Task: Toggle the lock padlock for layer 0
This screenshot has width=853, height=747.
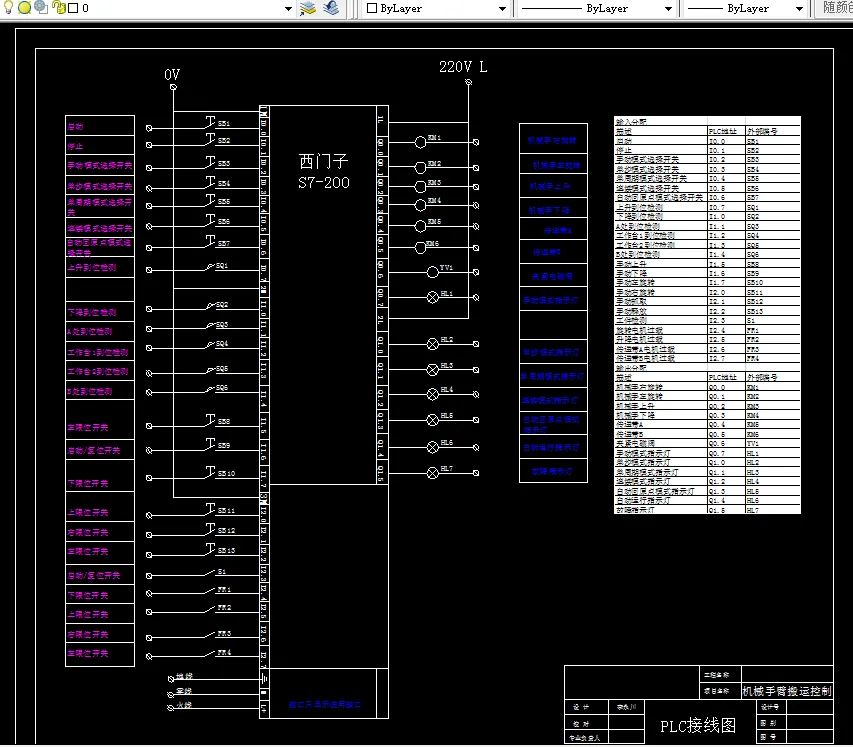Action: coord(57,8)
